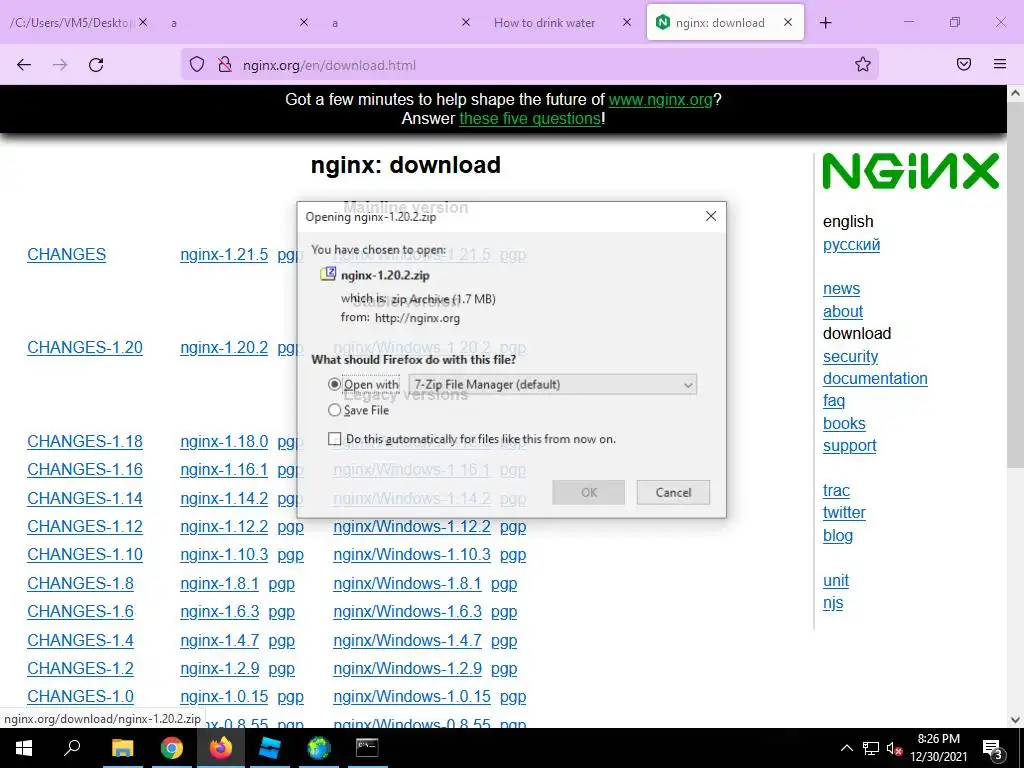
Task: Open taskbar search magnifier
Action: [x=72, y=748]
